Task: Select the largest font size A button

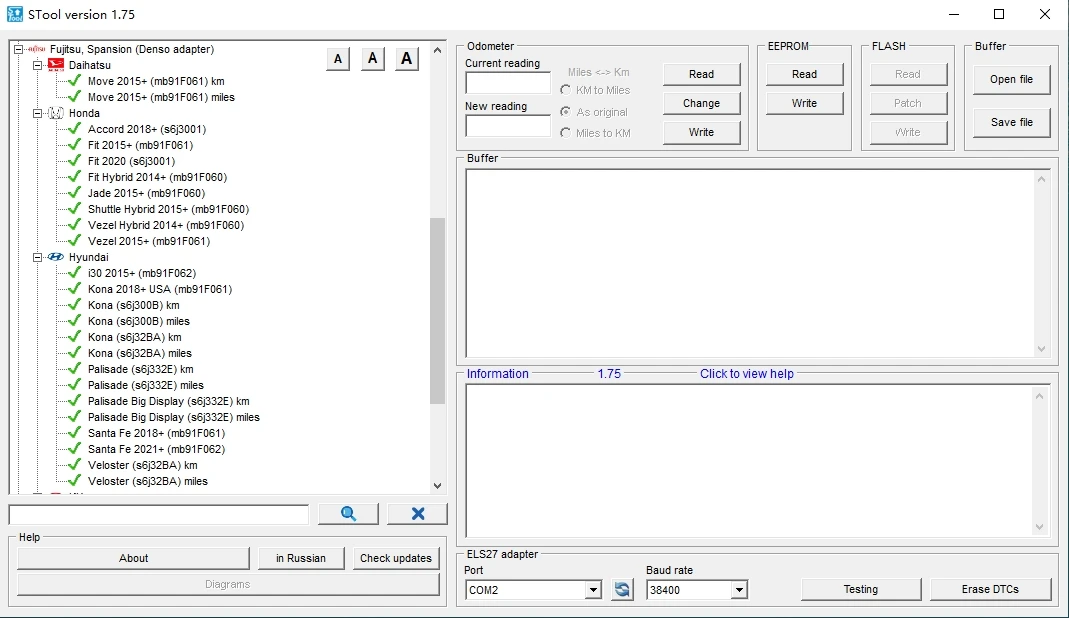Action: click(406, 59)
